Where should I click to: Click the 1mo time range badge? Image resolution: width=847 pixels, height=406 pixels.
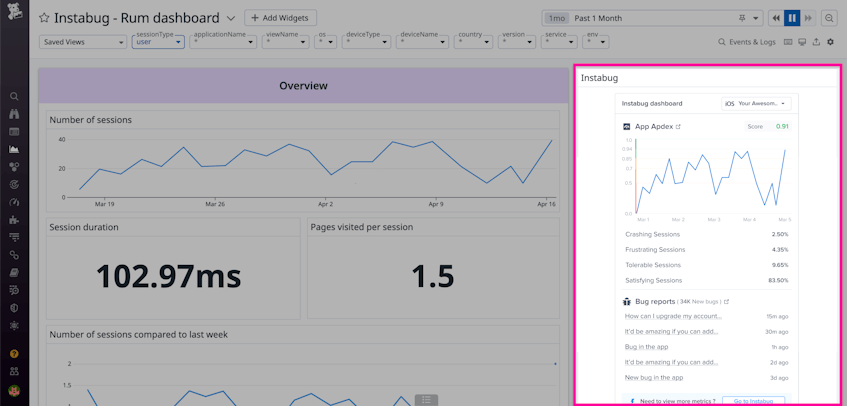(x=556, y=18)
